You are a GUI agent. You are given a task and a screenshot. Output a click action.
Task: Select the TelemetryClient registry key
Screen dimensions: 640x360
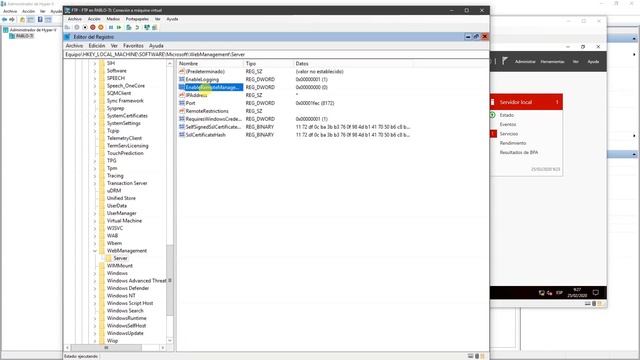124,138
